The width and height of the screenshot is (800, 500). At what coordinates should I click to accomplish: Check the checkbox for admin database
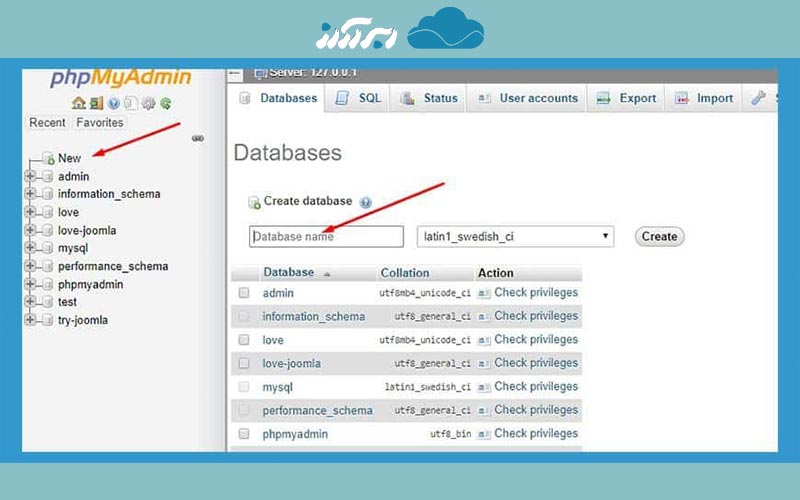pyautogui.click(x=243, y=293)
